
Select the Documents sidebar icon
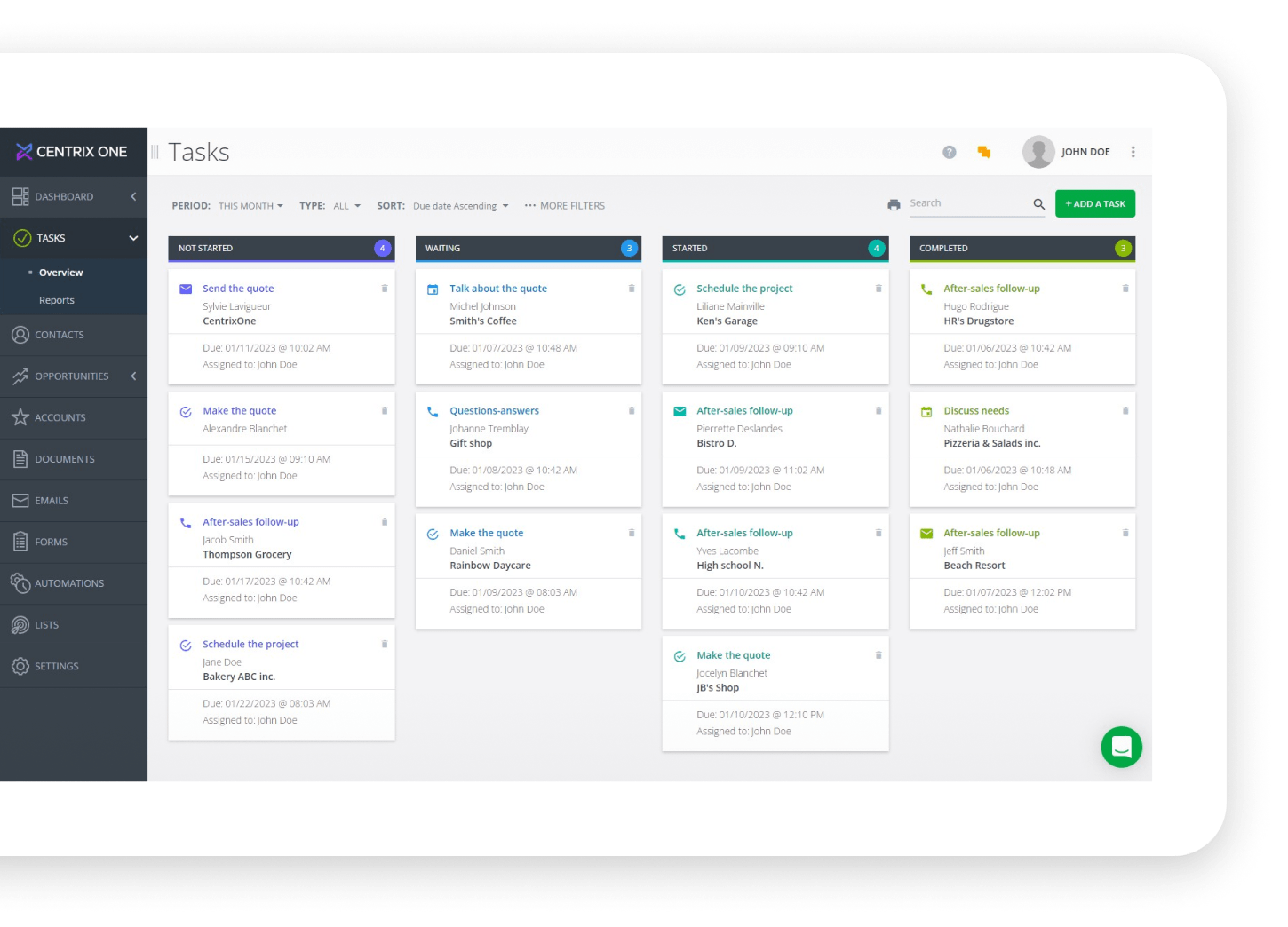[20, 459]
